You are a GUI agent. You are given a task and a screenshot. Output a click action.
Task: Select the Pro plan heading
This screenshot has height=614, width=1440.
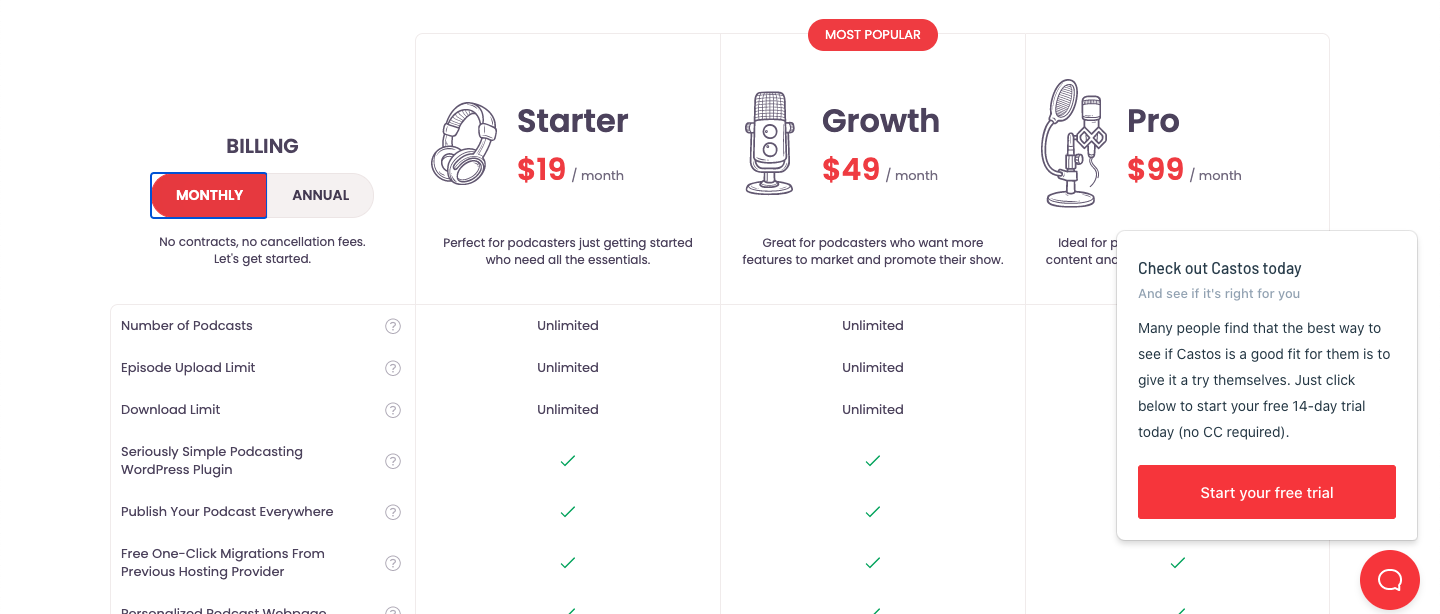[x=1153, y=121]
